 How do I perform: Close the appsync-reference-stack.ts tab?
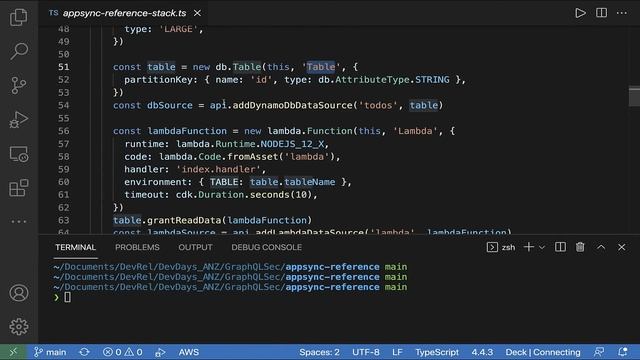click(197, 13)
